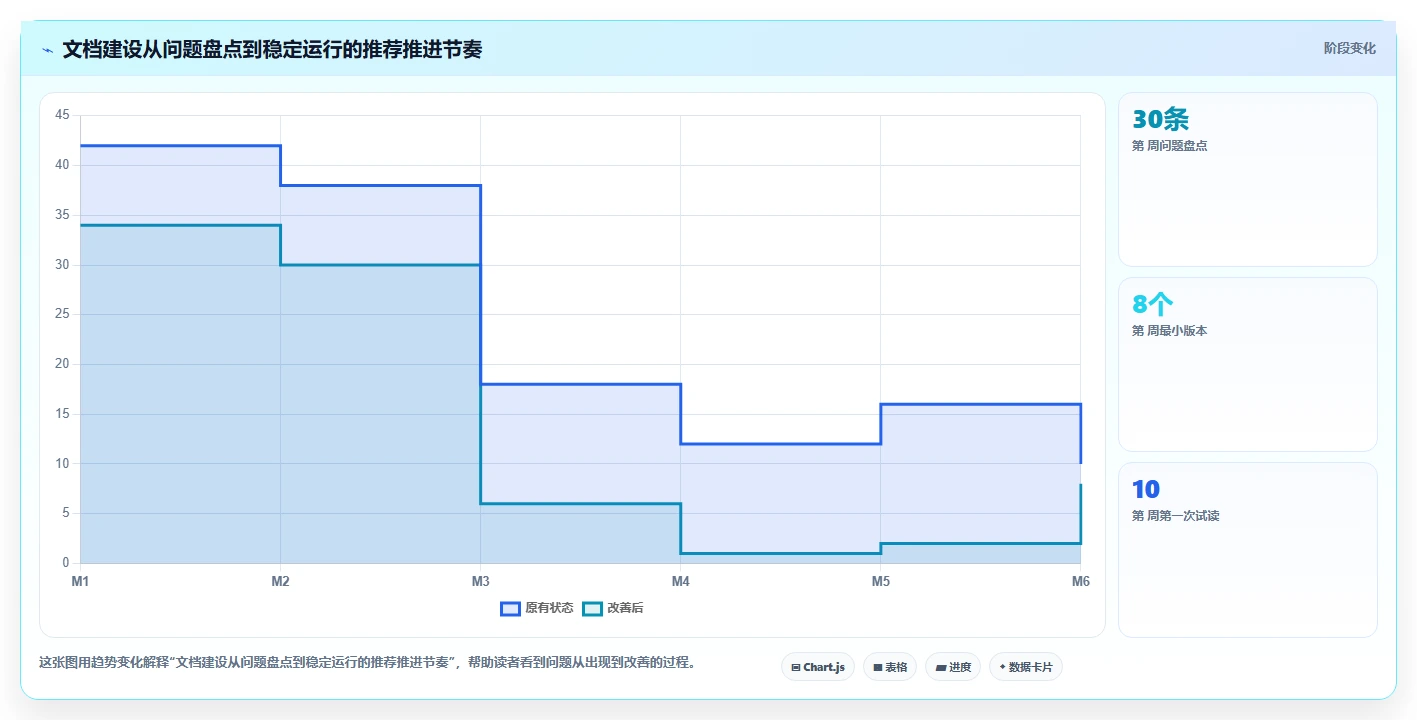Click the 20 y-axis tick value

[62, 364]
